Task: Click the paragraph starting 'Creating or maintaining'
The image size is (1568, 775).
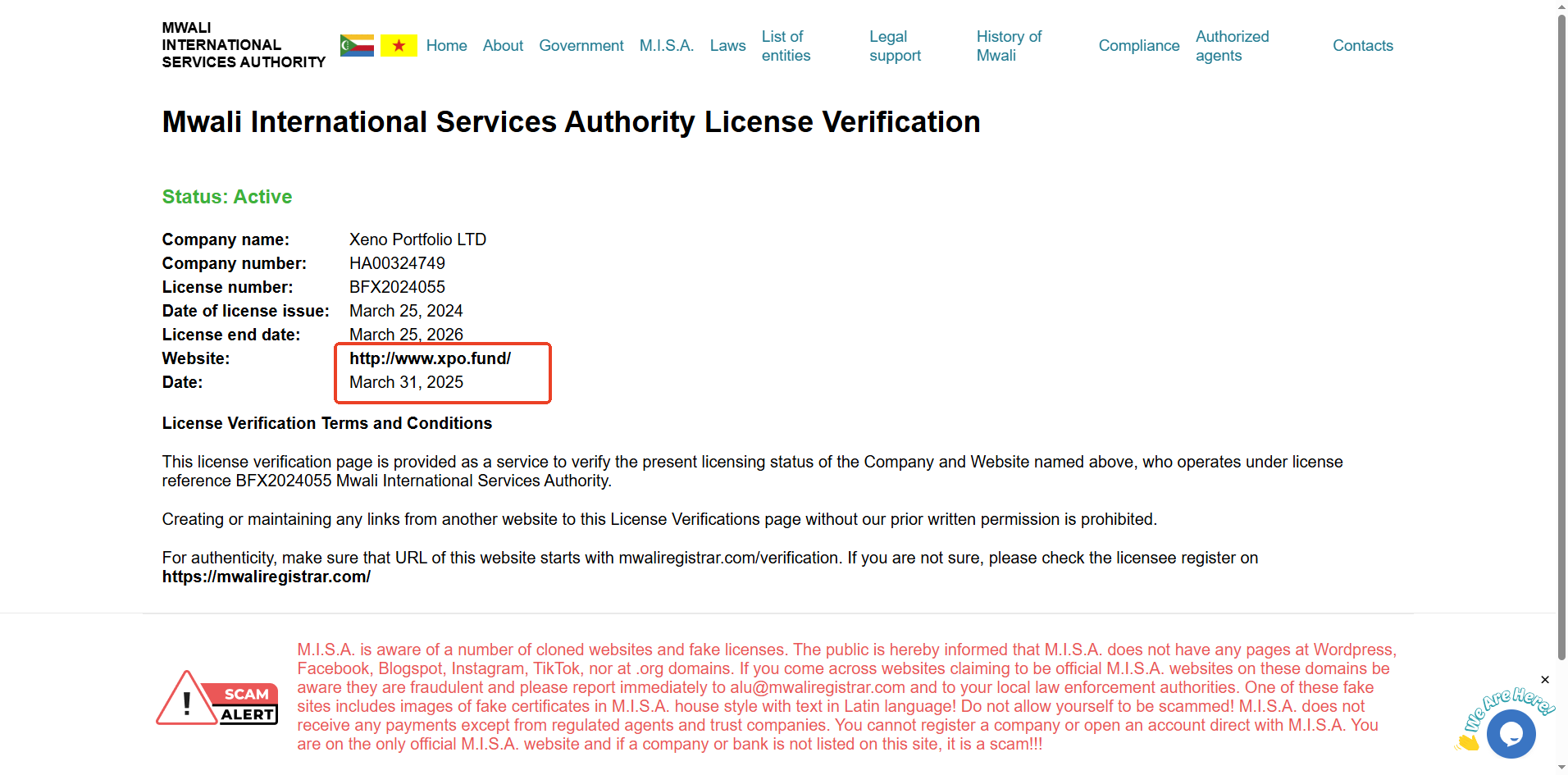Action: click(659, 519)
